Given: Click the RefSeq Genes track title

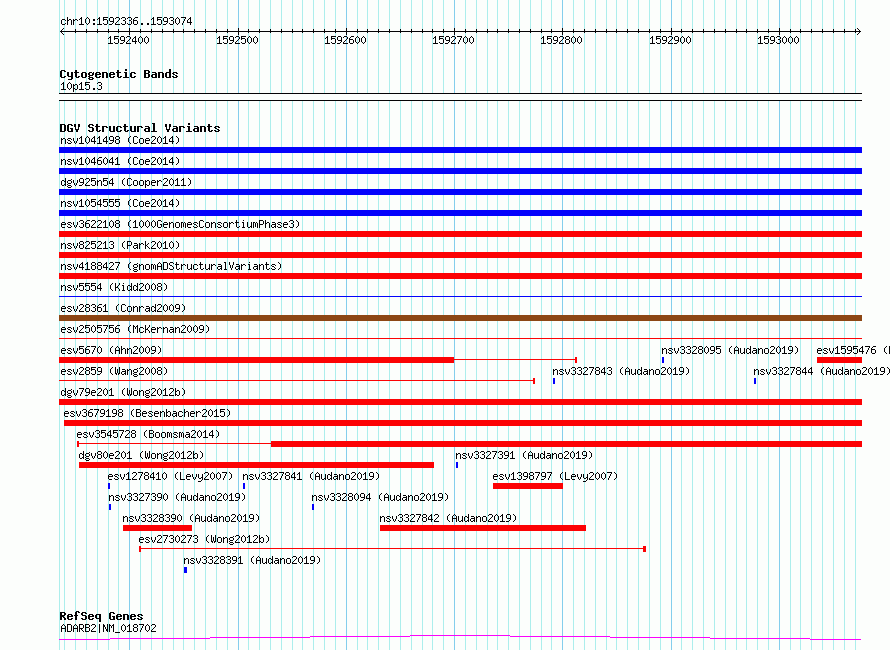Looking at the screenshot, I should pyautogui.click(x=101, y=616).
